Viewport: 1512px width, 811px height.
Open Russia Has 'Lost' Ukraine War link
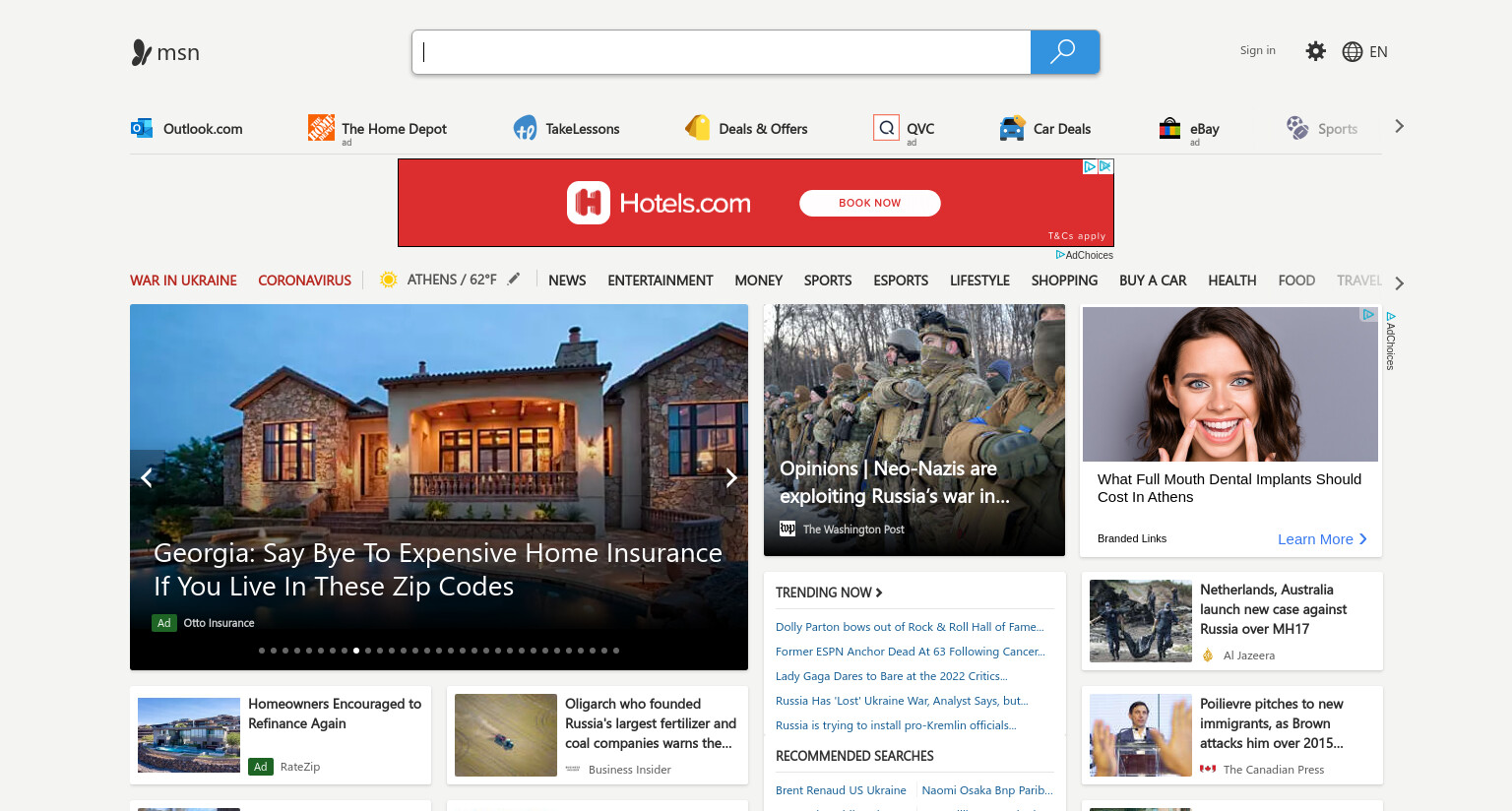902,701
